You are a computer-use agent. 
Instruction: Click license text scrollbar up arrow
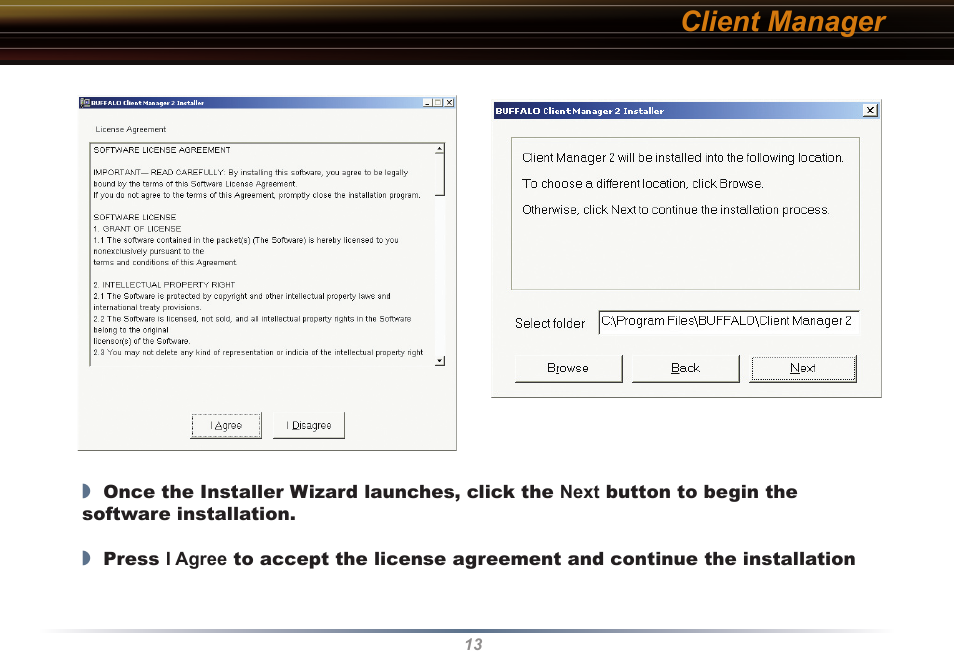tap(439, 149)
